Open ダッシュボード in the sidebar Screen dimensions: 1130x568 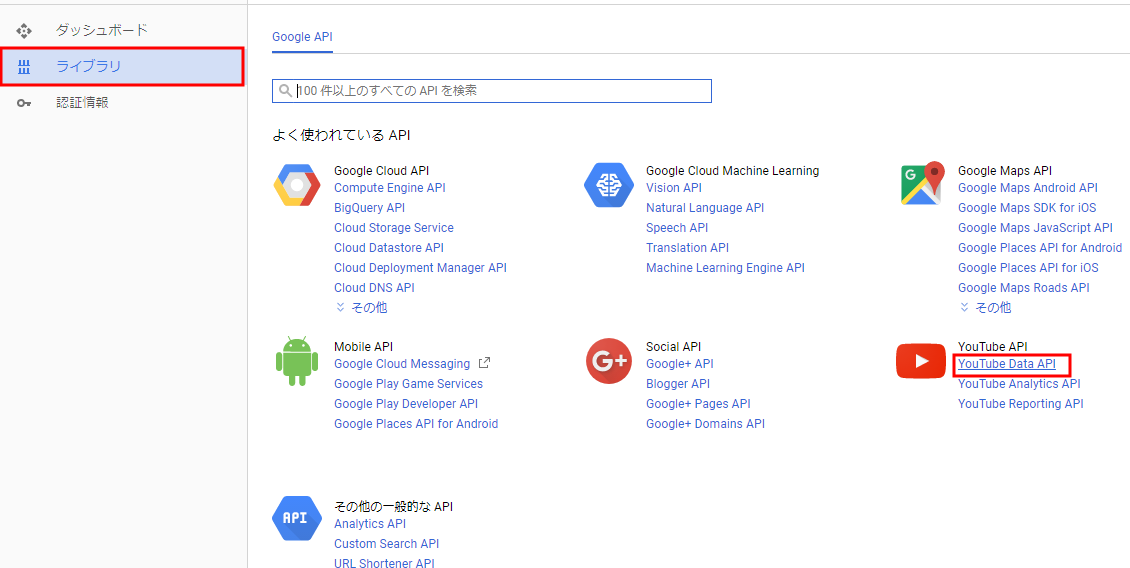[x=102, y=30]
